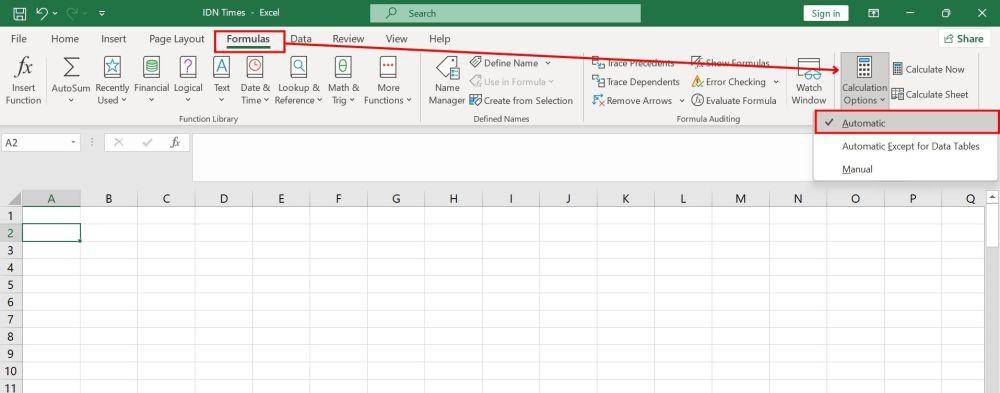Select column header F

coord(339,199)
